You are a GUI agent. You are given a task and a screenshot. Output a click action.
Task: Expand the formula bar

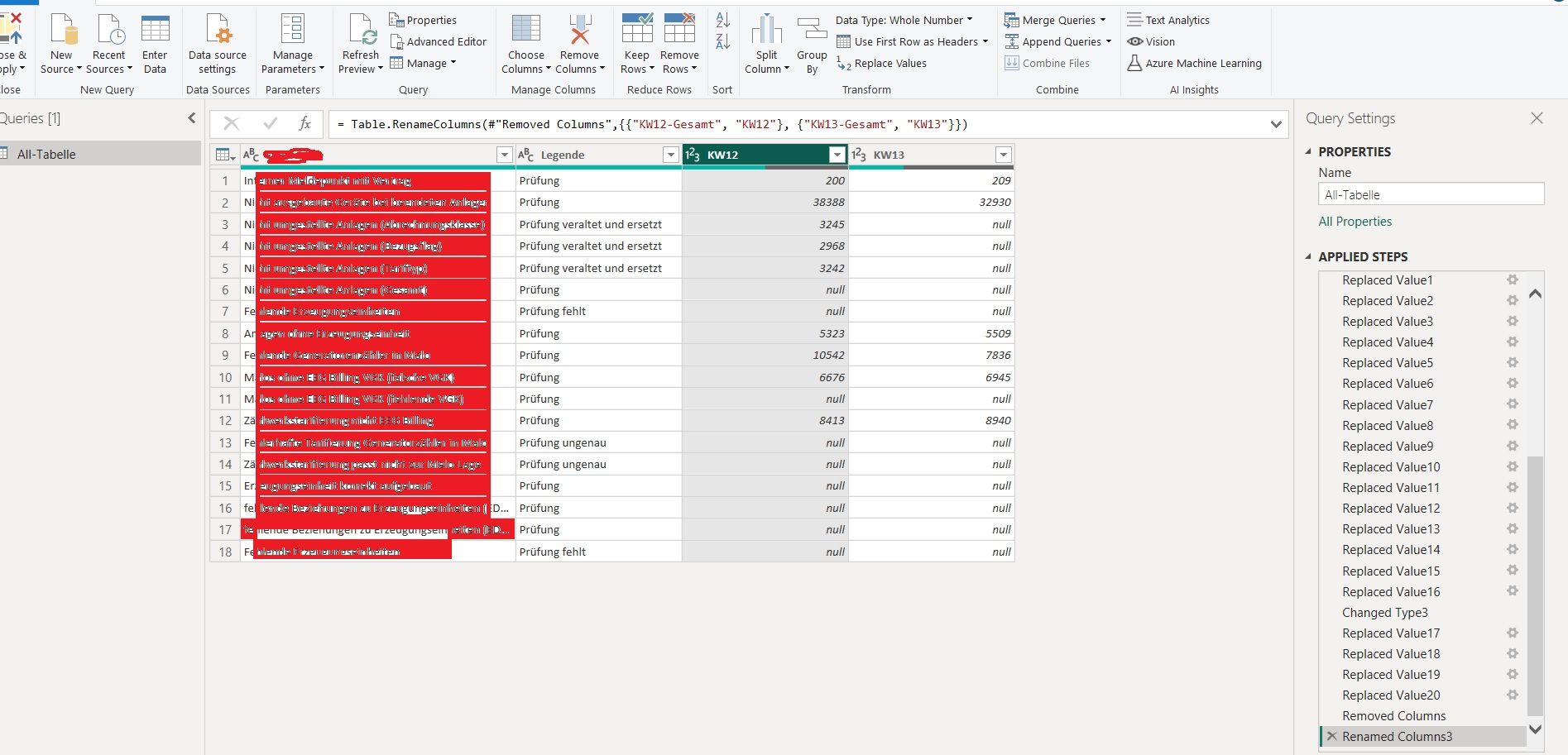click(x=1276, y=124)
